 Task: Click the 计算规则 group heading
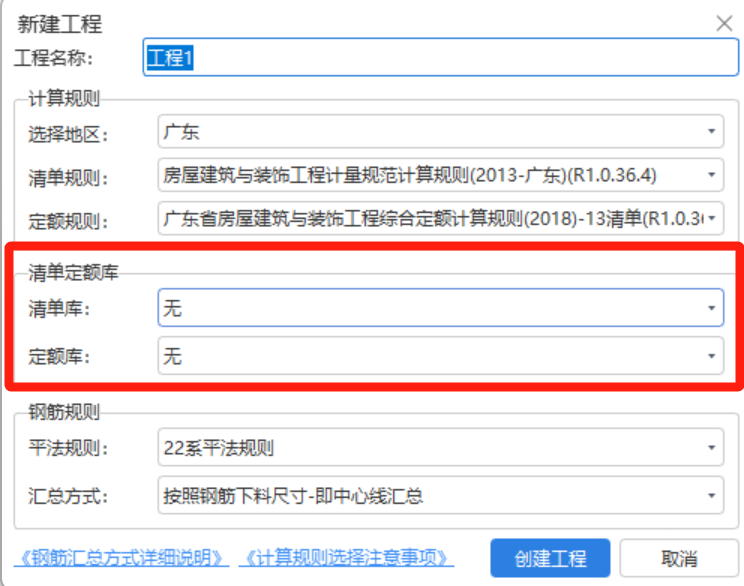coord(64,98)
